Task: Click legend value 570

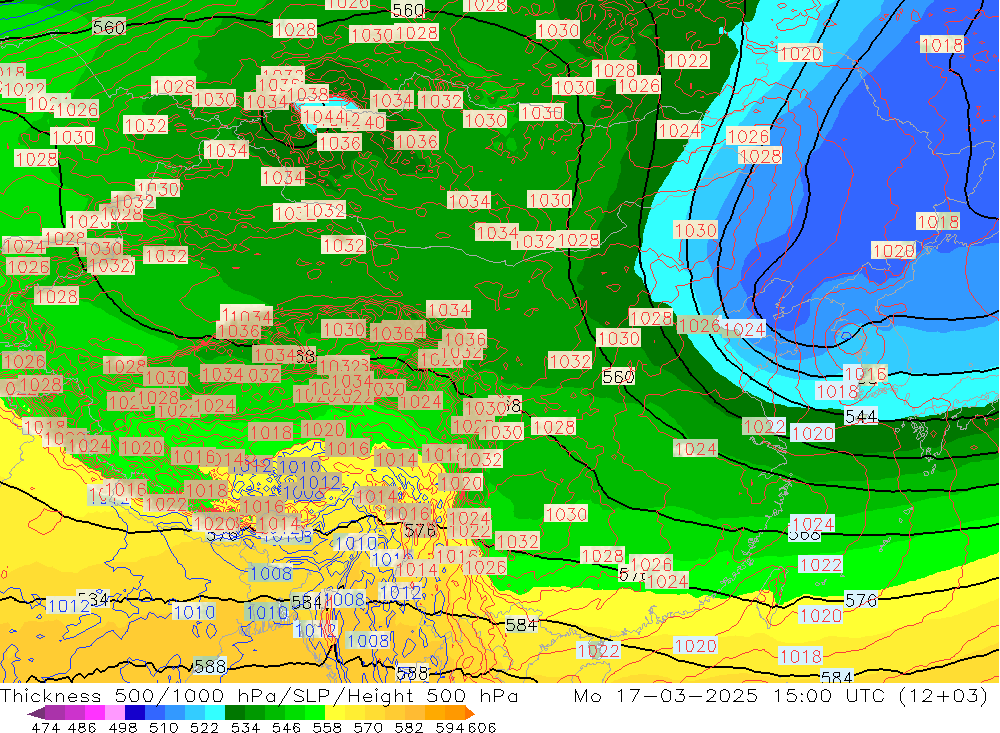Action: 368,727
